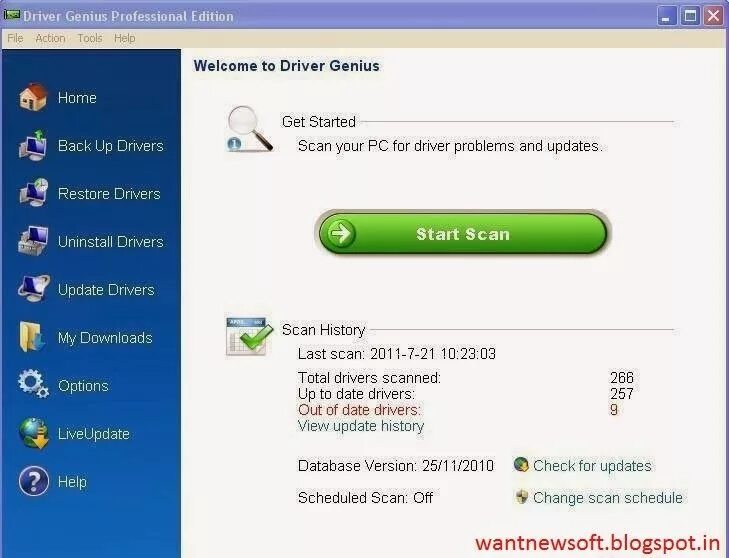Image resolution: width=729 pixels, height=558 pixels.
Task: Click the arrow icon on Start Scan button
Action: [x=341, y=233]
